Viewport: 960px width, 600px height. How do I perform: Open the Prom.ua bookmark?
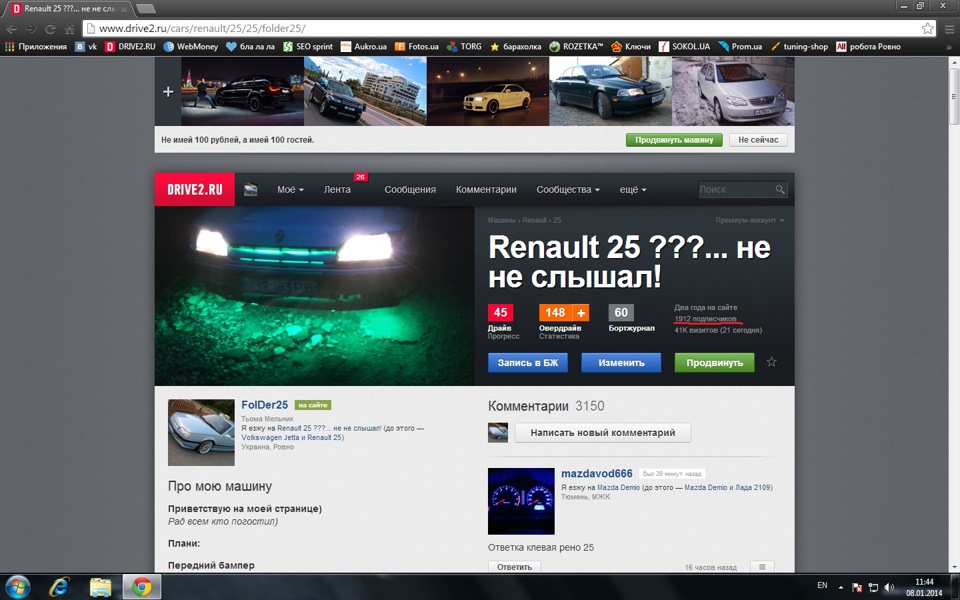[740, 47]
